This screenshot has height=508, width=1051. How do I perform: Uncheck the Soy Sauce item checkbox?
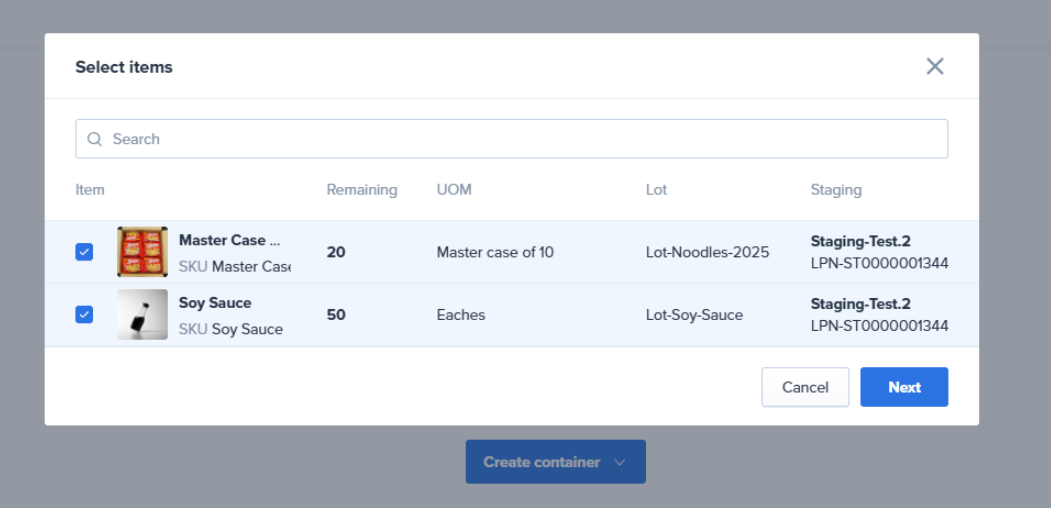click(84, 314)
